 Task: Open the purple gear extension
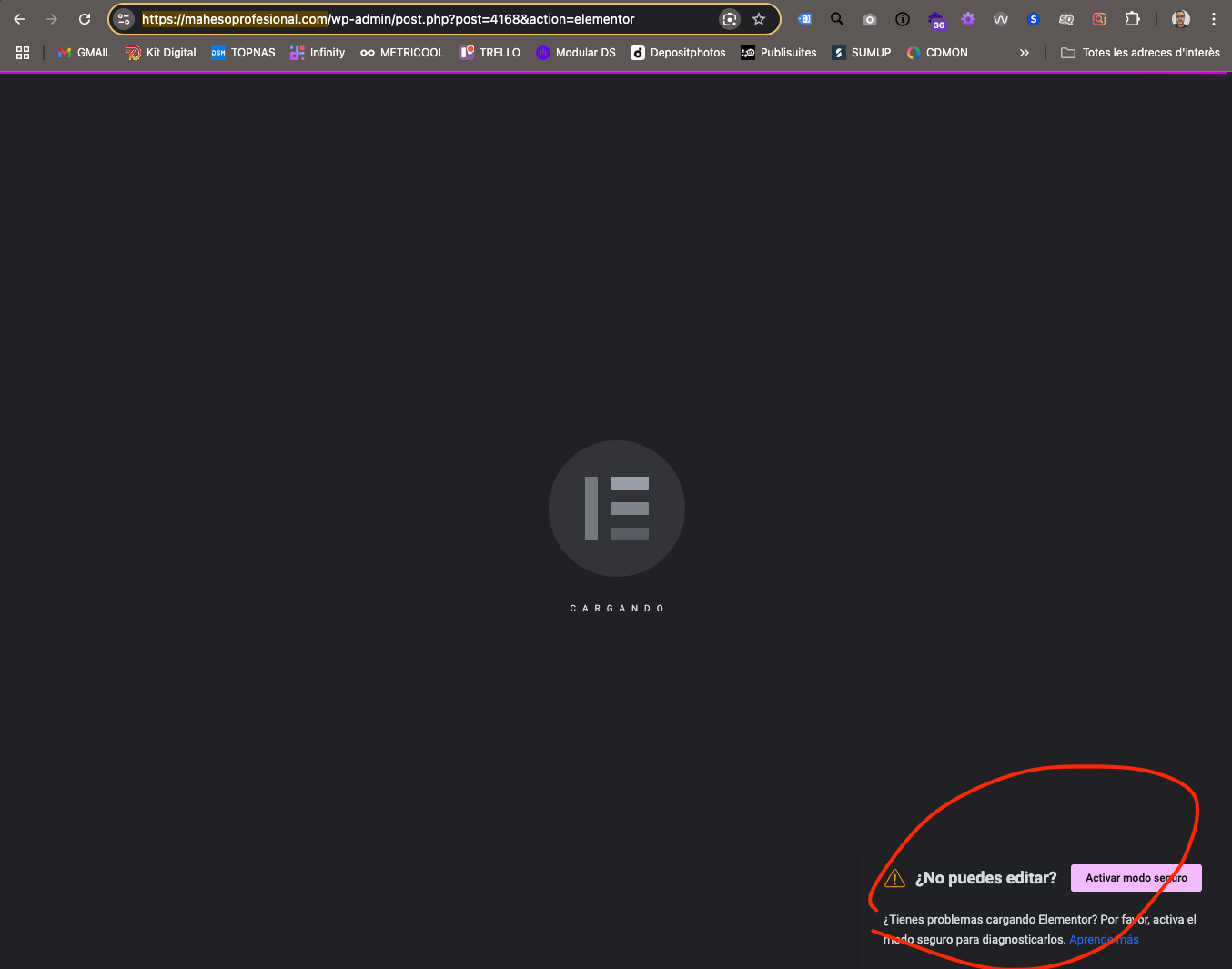[x=968, y=19]
